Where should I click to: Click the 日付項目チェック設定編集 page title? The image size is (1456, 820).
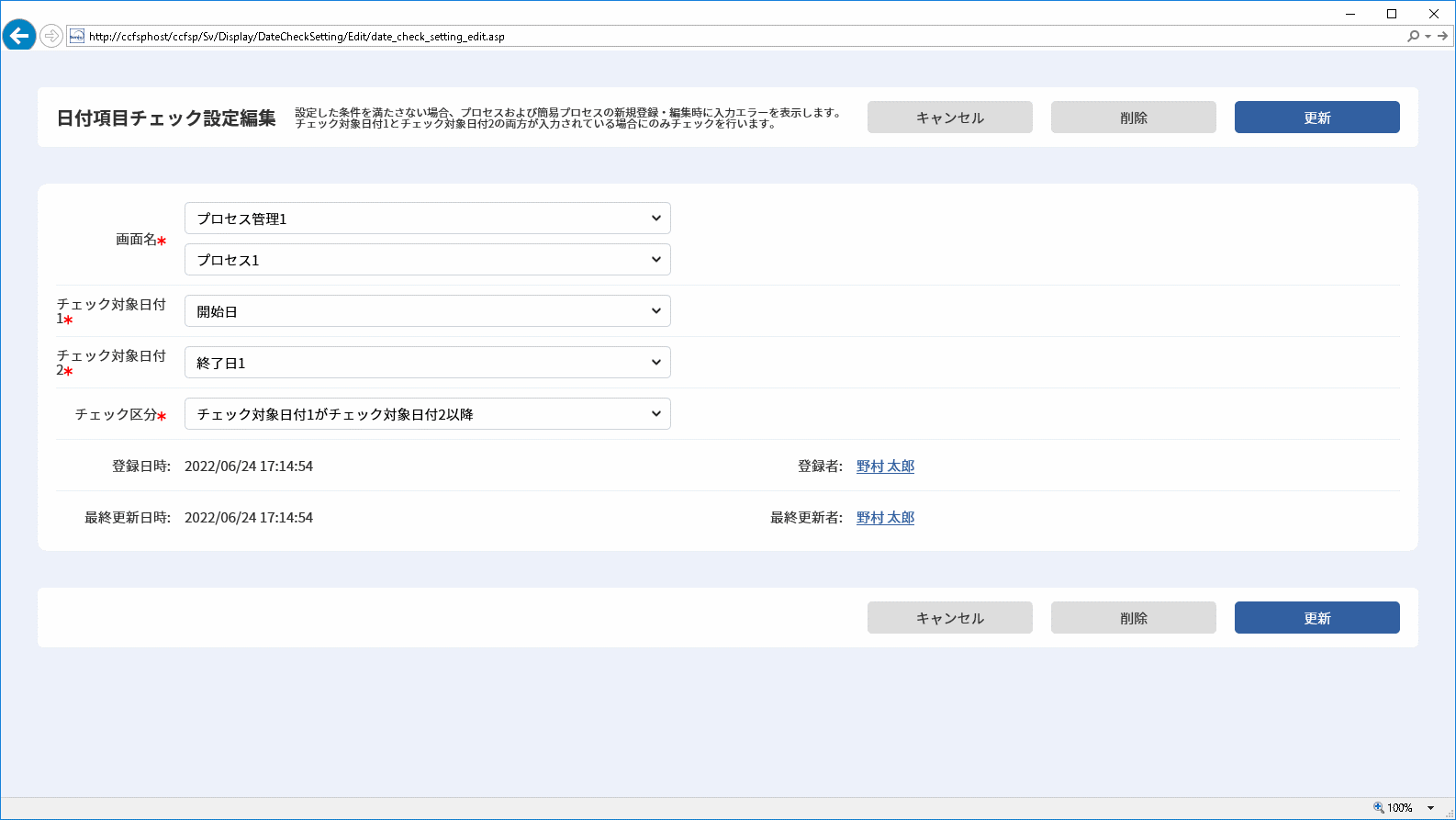pyautogui.click(x=166, y=118)
